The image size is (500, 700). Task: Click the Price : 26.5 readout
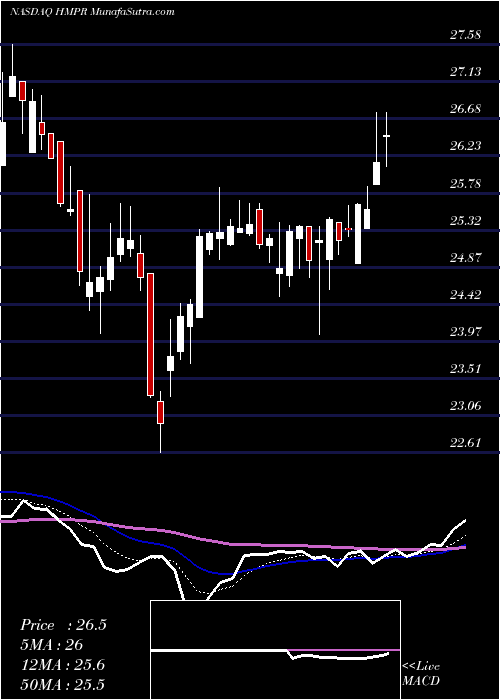coord(63,625)
